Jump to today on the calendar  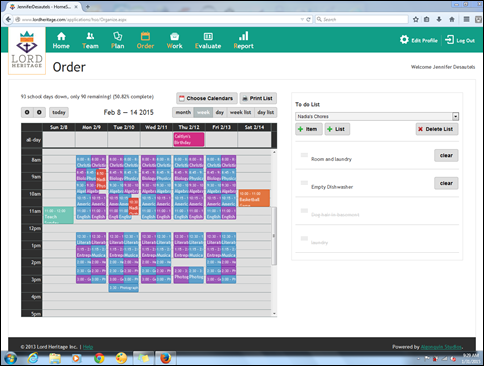pos(59,112)
